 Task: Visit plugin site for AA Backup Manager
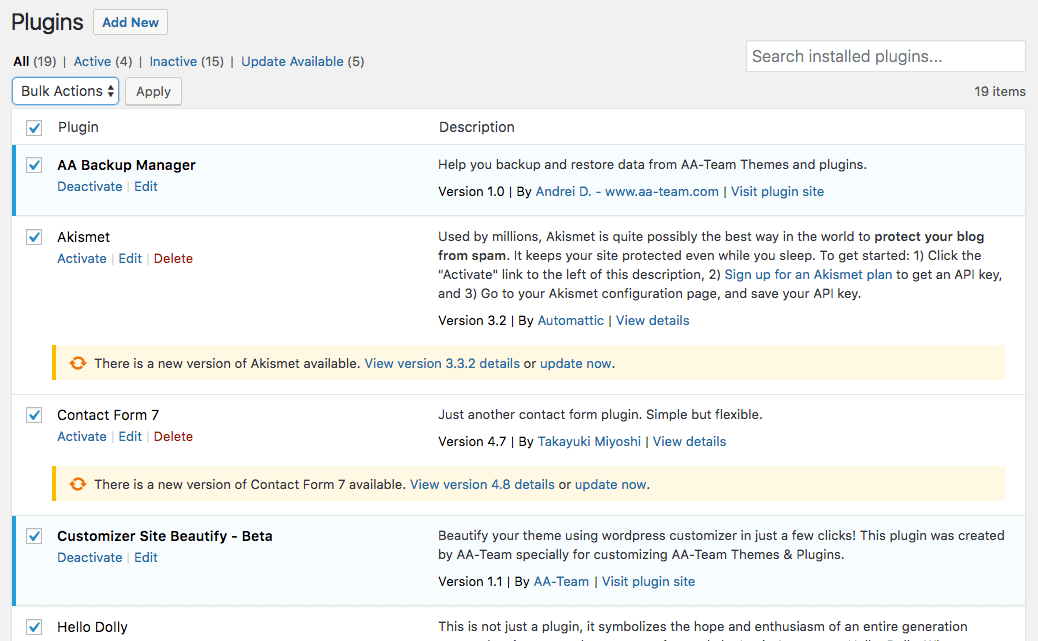[777, 191]
